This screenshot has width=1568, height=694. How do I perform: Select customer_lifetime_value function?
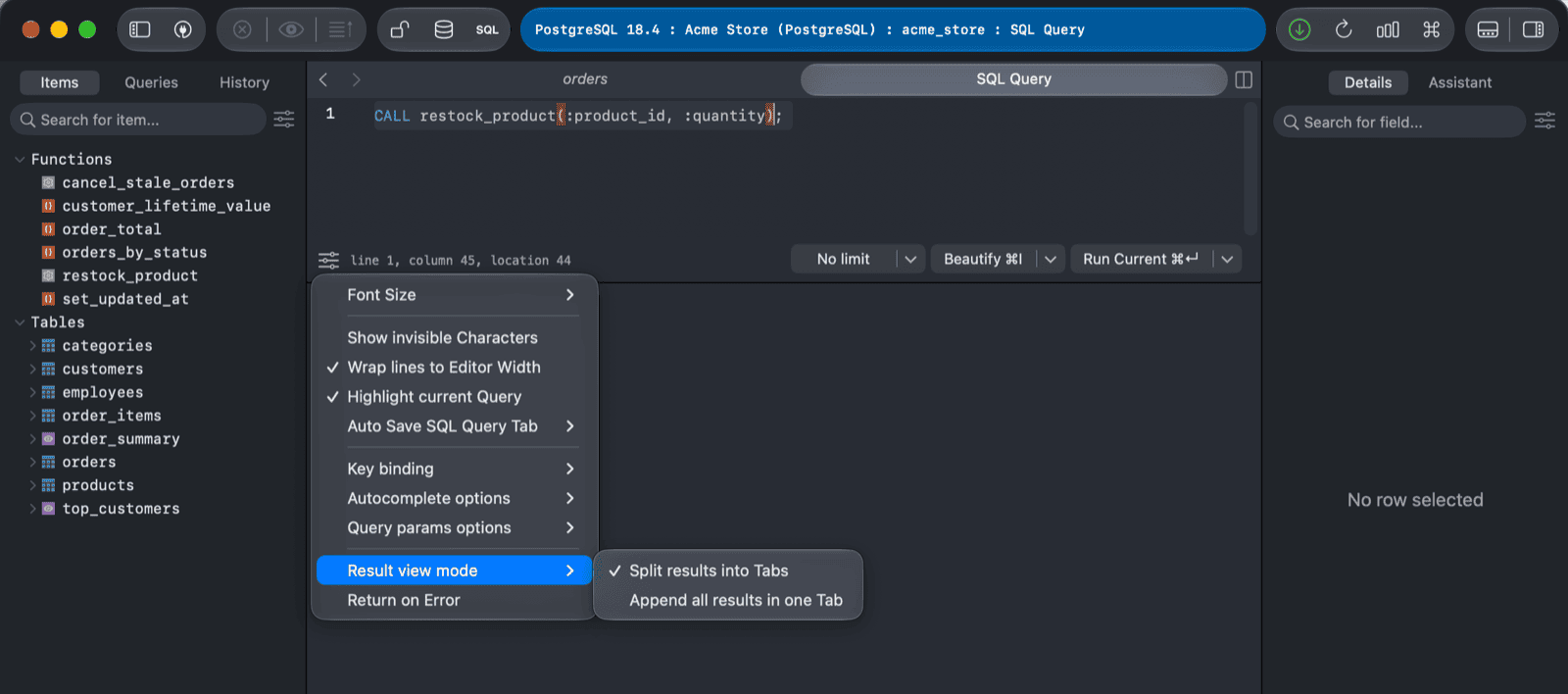coord(167,206)
